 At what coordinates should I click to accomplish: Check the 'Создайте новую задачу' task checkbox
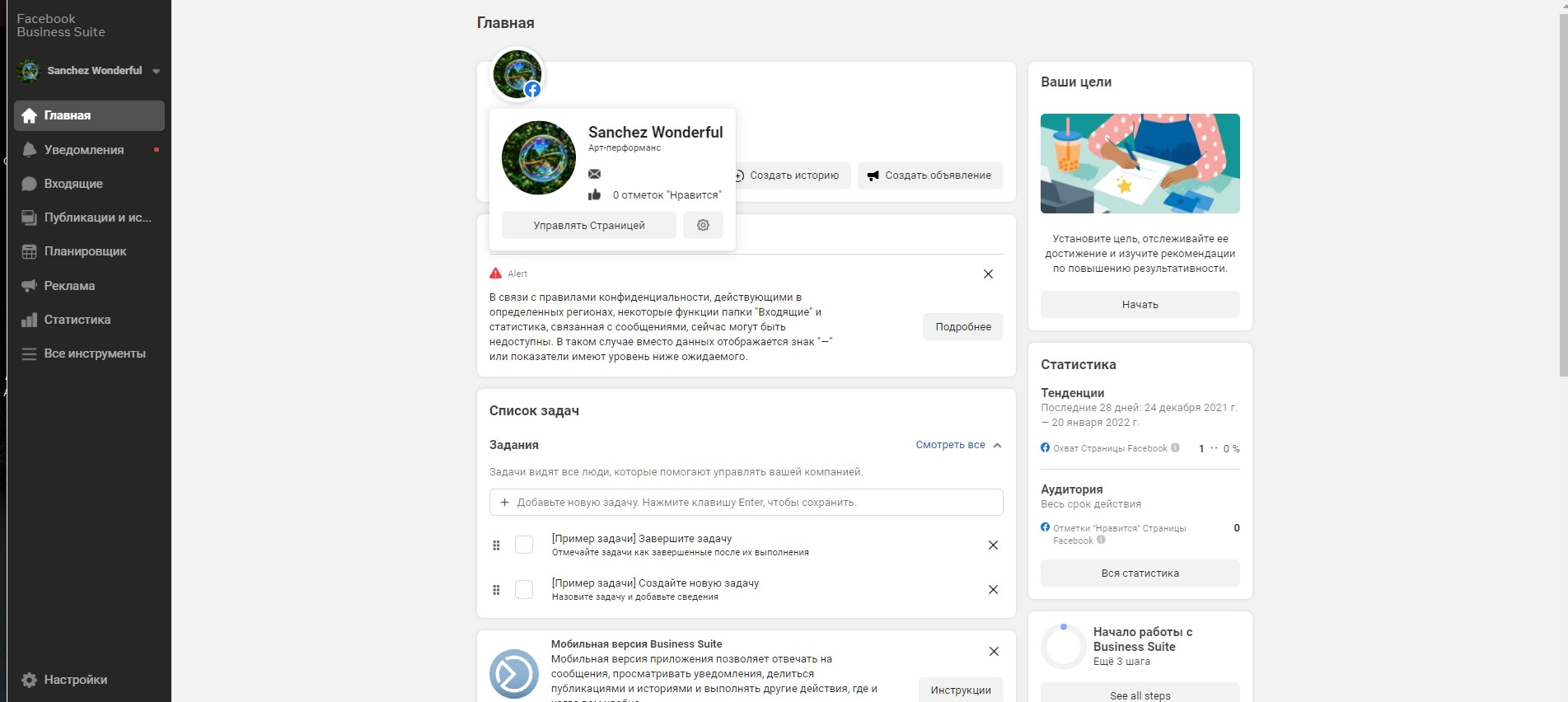[x=524, y=590]
